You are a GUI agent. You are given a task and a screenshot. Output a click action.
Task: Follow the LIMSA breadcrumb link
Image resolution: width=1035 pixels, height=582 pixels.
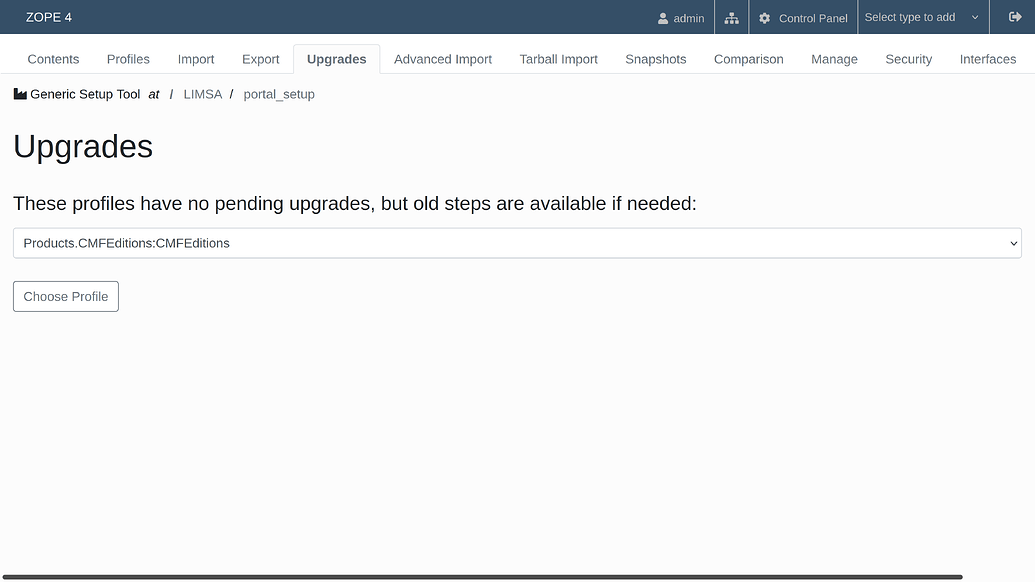pyautogui.click(x=203, y=93)
